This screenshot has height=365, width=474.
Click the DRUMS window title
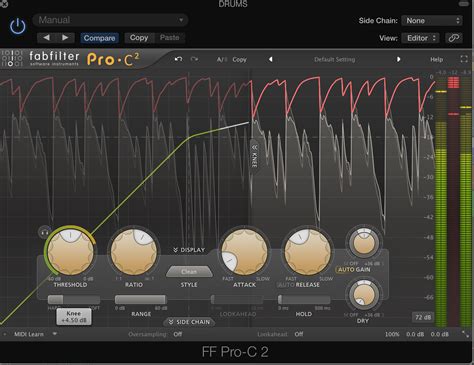pos(233,4)
